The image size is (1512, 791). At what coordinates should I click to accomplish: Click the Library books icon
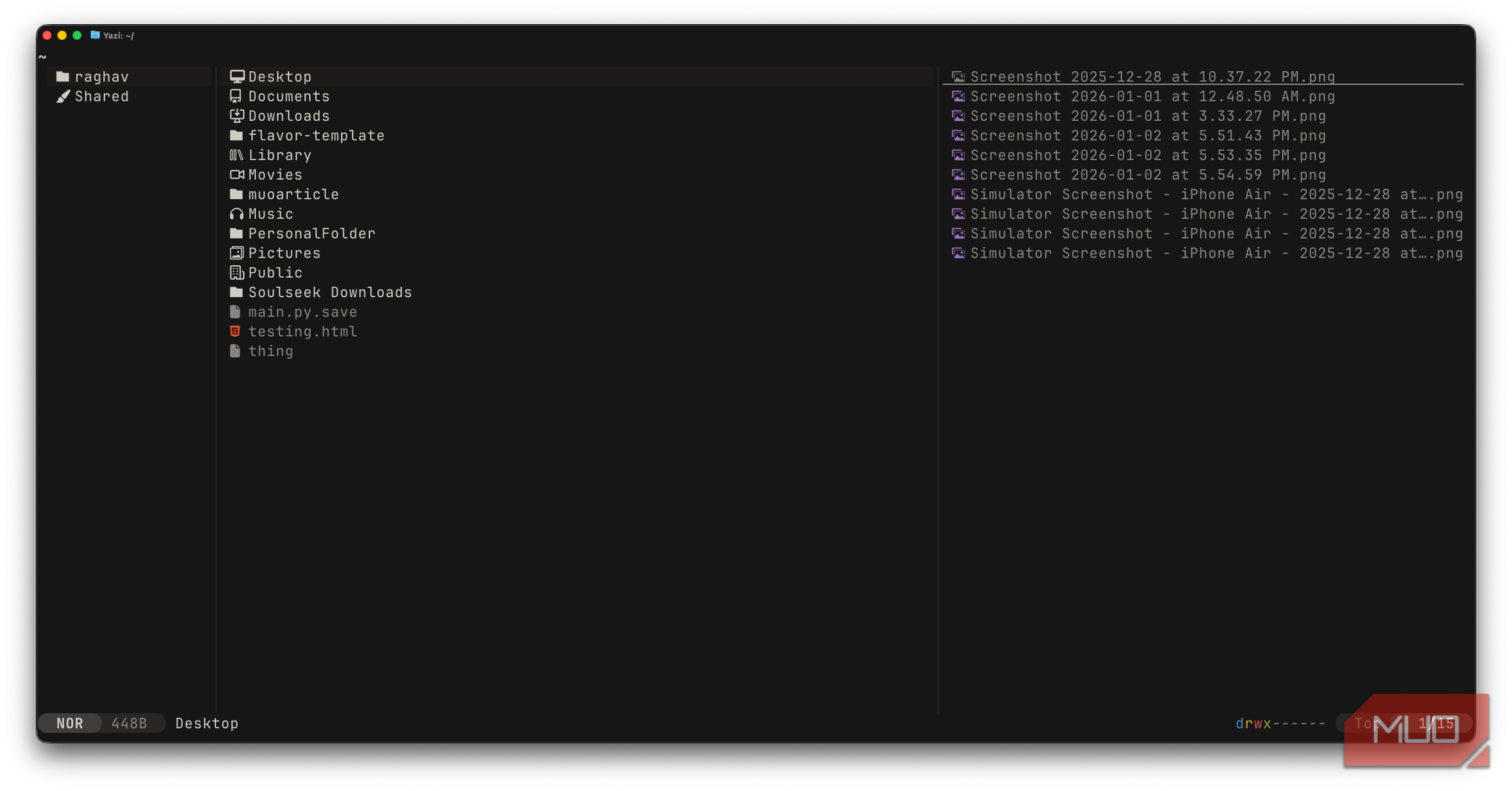pyautogui.click(x=236, y=155)
